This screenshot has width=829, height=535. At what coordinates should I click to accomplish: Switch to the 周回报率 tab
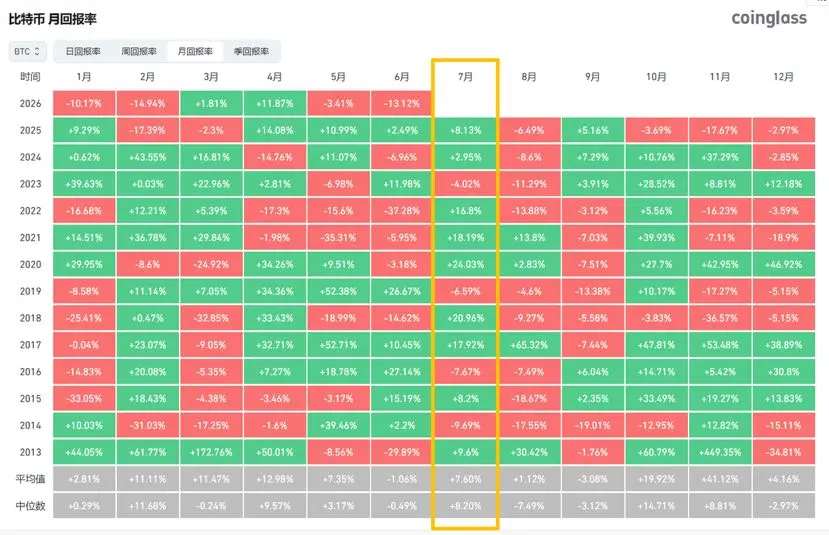coord(139,52)
